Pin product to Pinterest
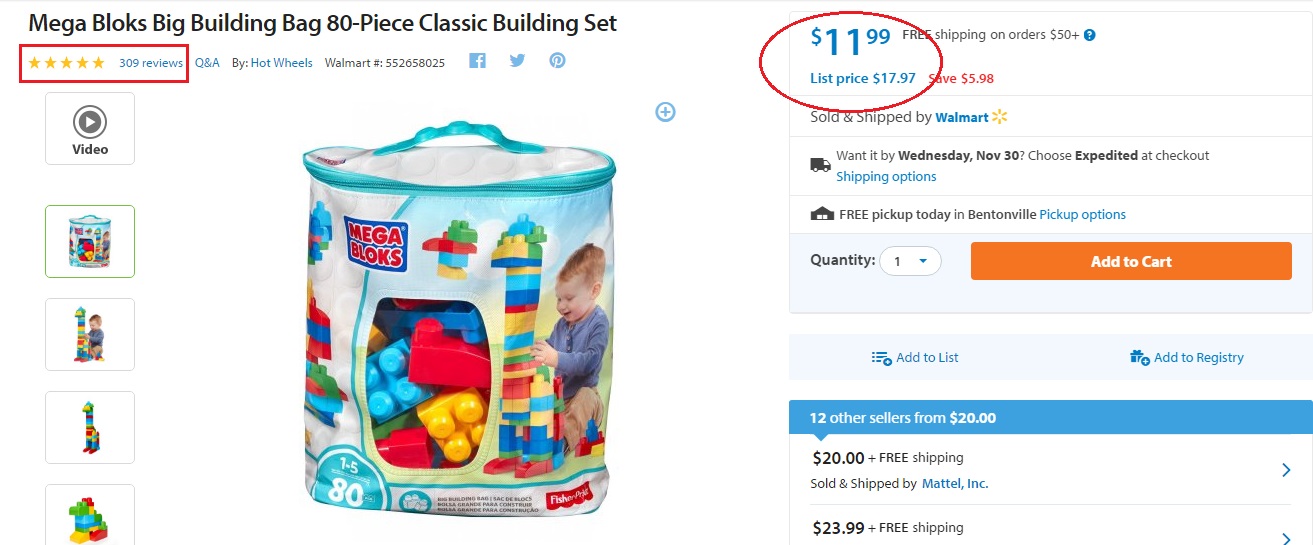Screen dimensions: 1313x545 click(557, 61)
